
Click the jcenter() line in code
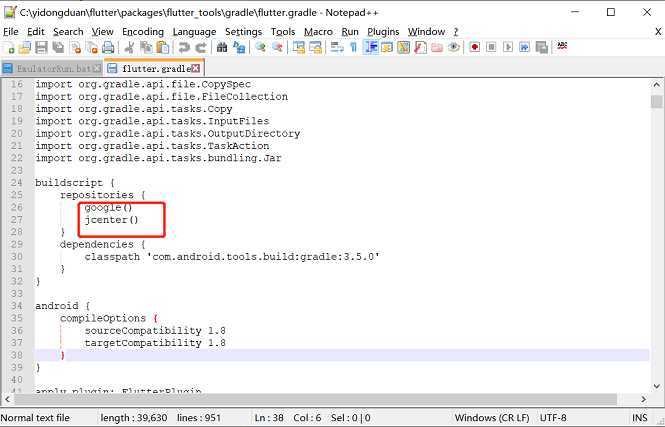[x=112, y=220]
